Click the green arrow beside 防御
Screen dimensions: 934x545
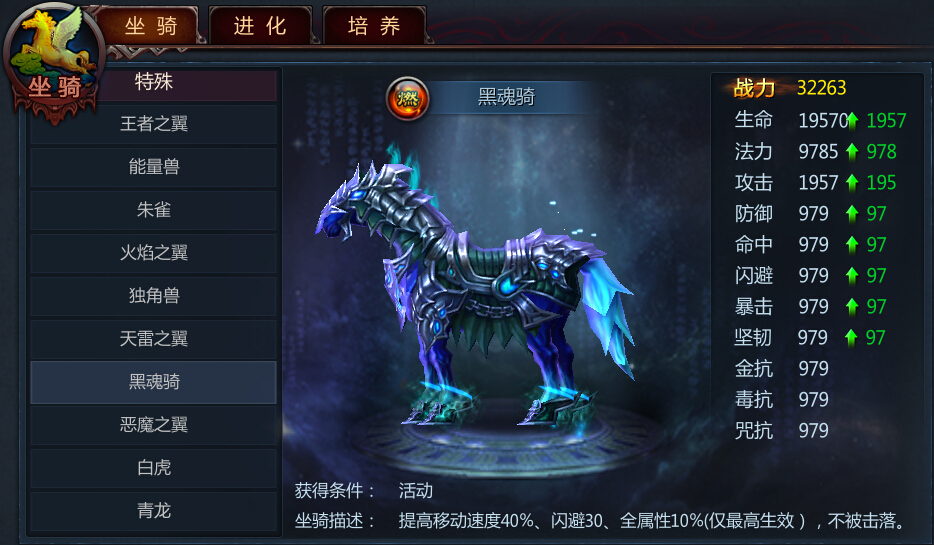click(x=852, y=213)
